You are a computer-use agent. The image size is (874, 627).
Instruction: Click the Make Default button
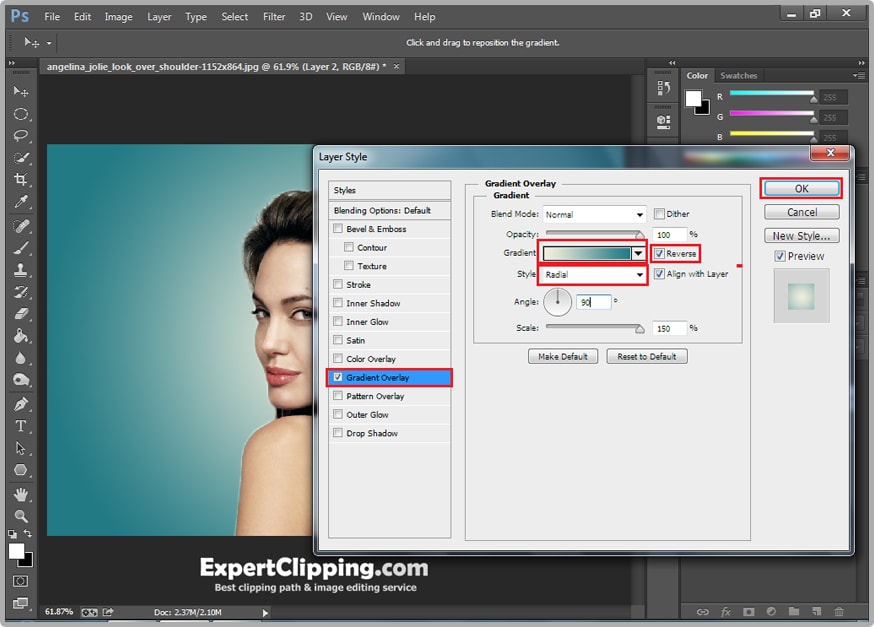(563, 356)
